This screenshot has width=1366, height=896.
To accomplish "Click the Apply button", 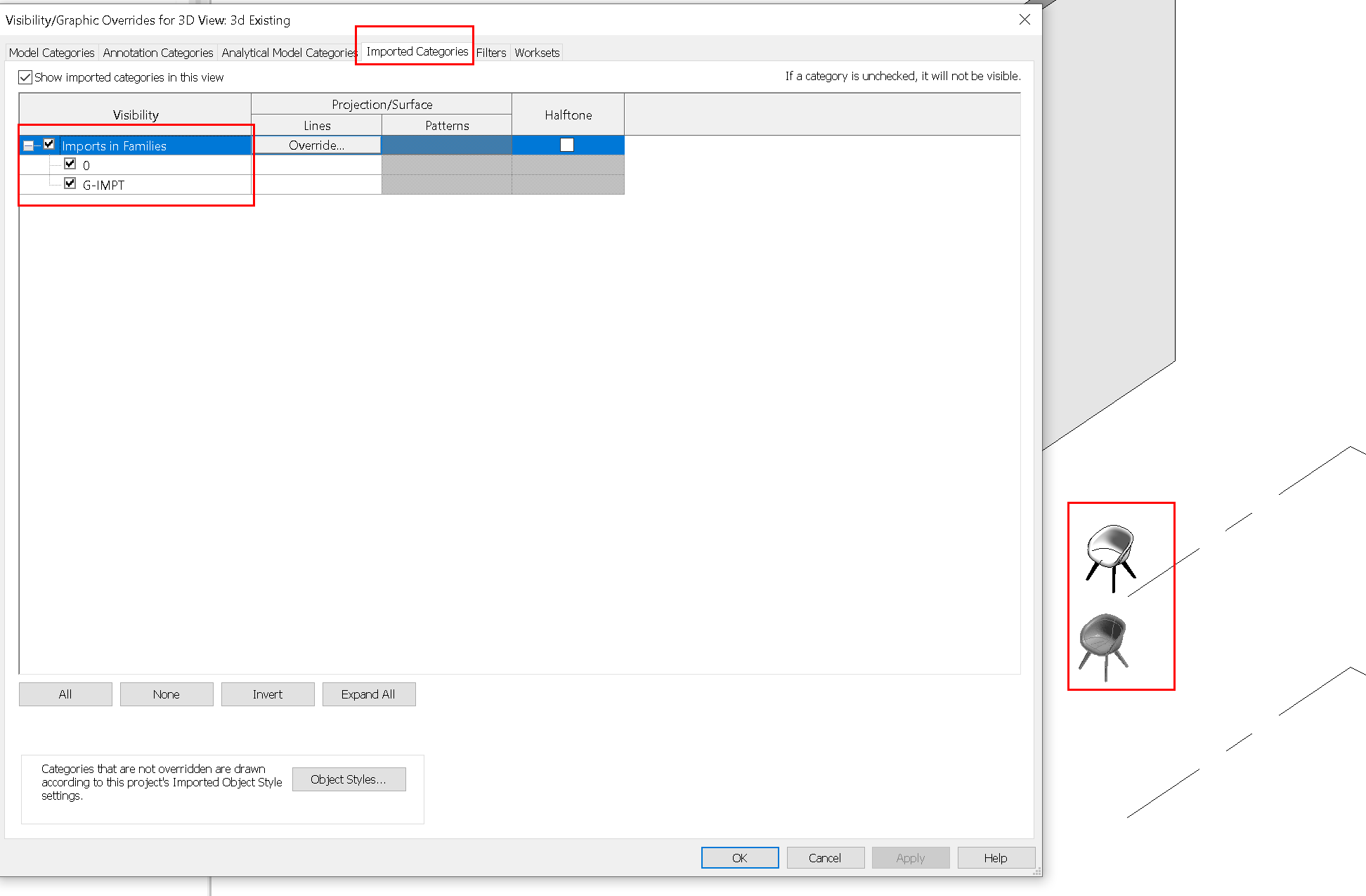I will [911, 858].
